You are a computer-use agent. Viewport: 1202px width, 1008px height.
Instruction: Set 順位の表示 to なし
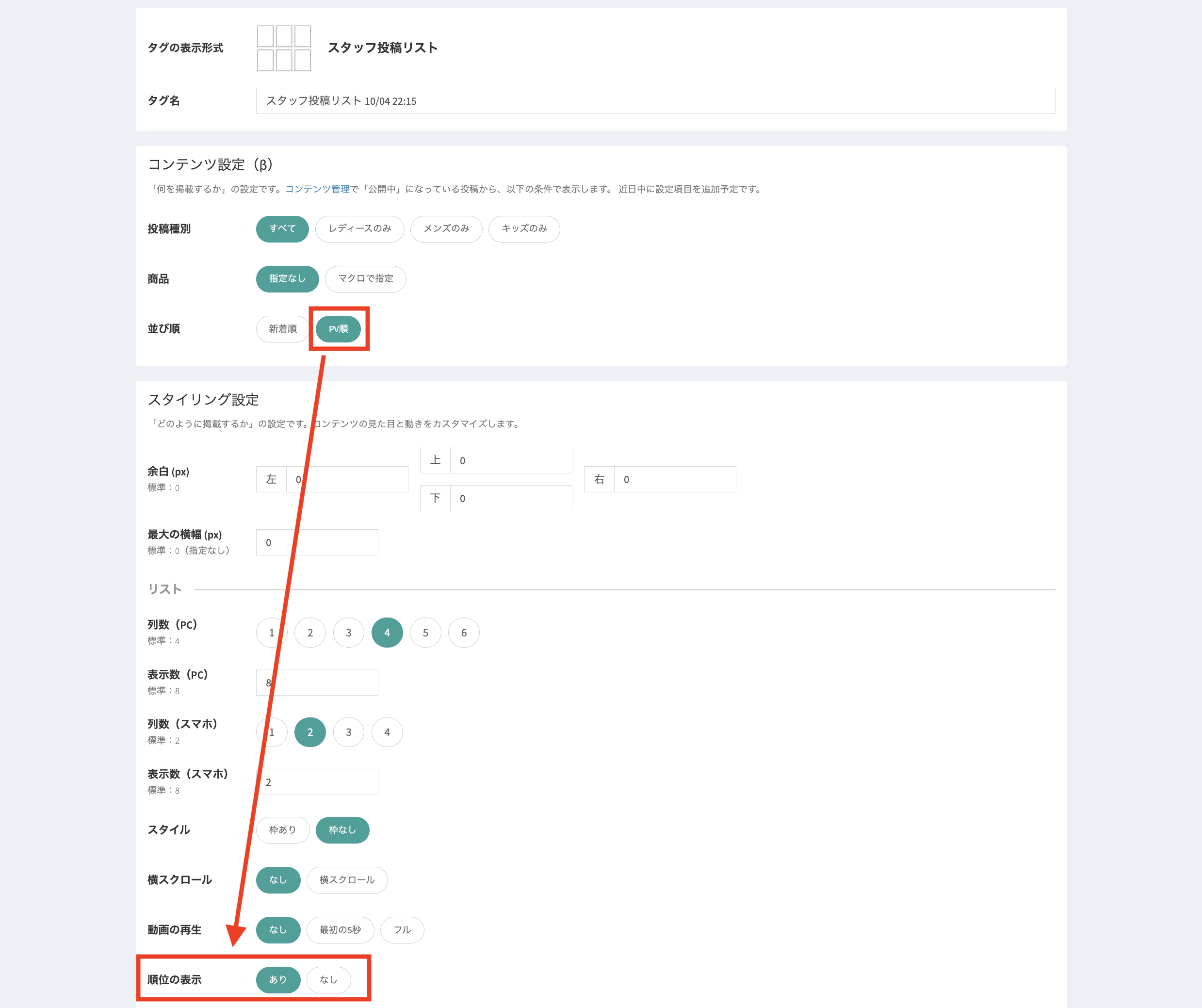pos(328,979)
